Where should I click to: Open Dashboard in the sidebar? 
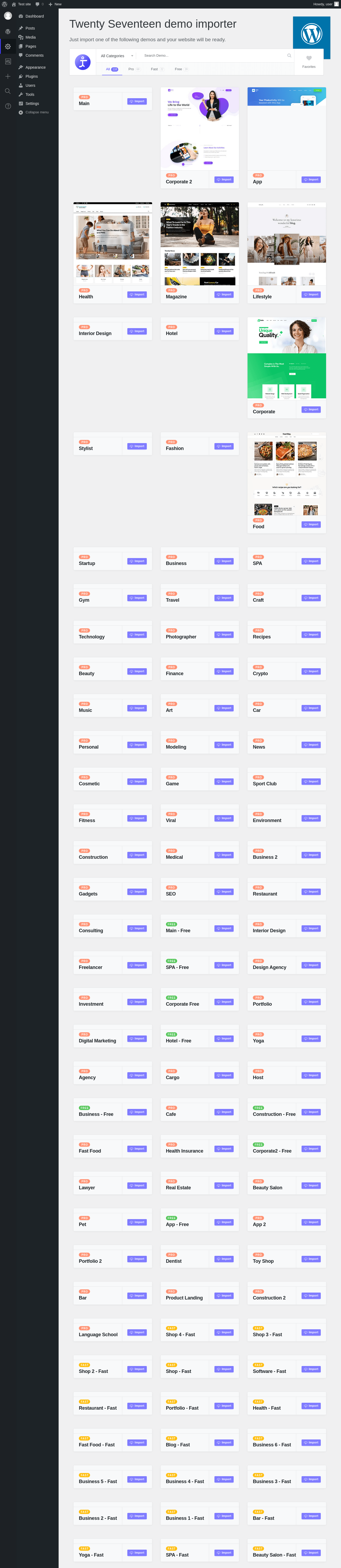[34, 16]
